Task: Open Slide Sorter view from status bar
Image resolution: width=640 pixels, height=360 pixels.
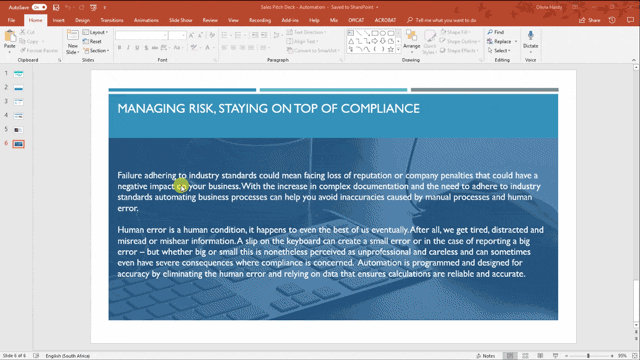Action: (525, 356)
